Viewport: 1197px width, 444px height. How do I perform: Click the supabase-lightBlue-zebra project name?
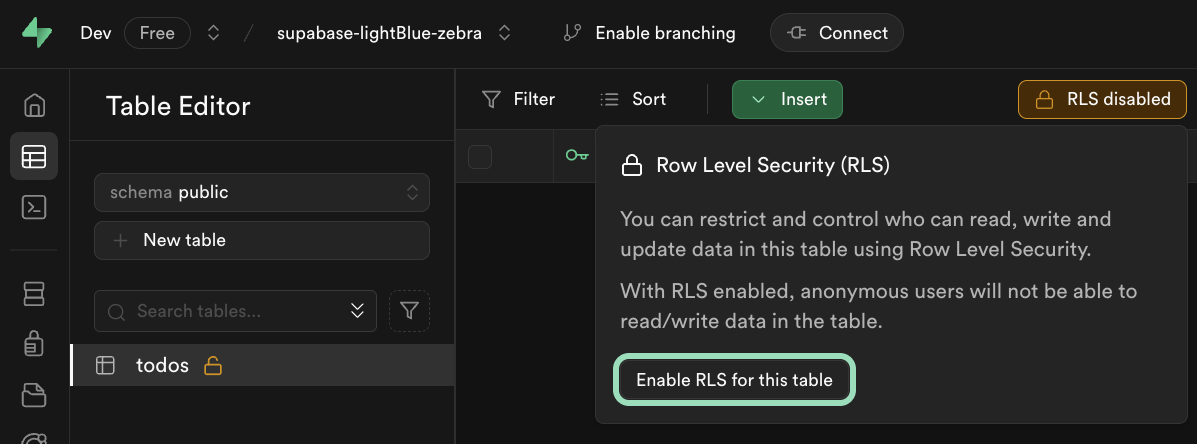[x=379, y=34]
